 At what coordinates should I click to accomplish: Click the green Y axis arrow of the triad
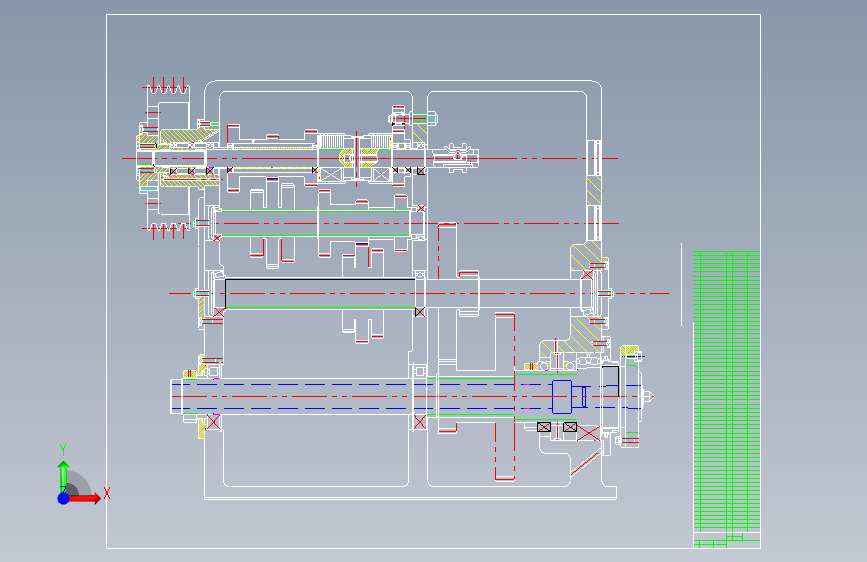point(64,477)
